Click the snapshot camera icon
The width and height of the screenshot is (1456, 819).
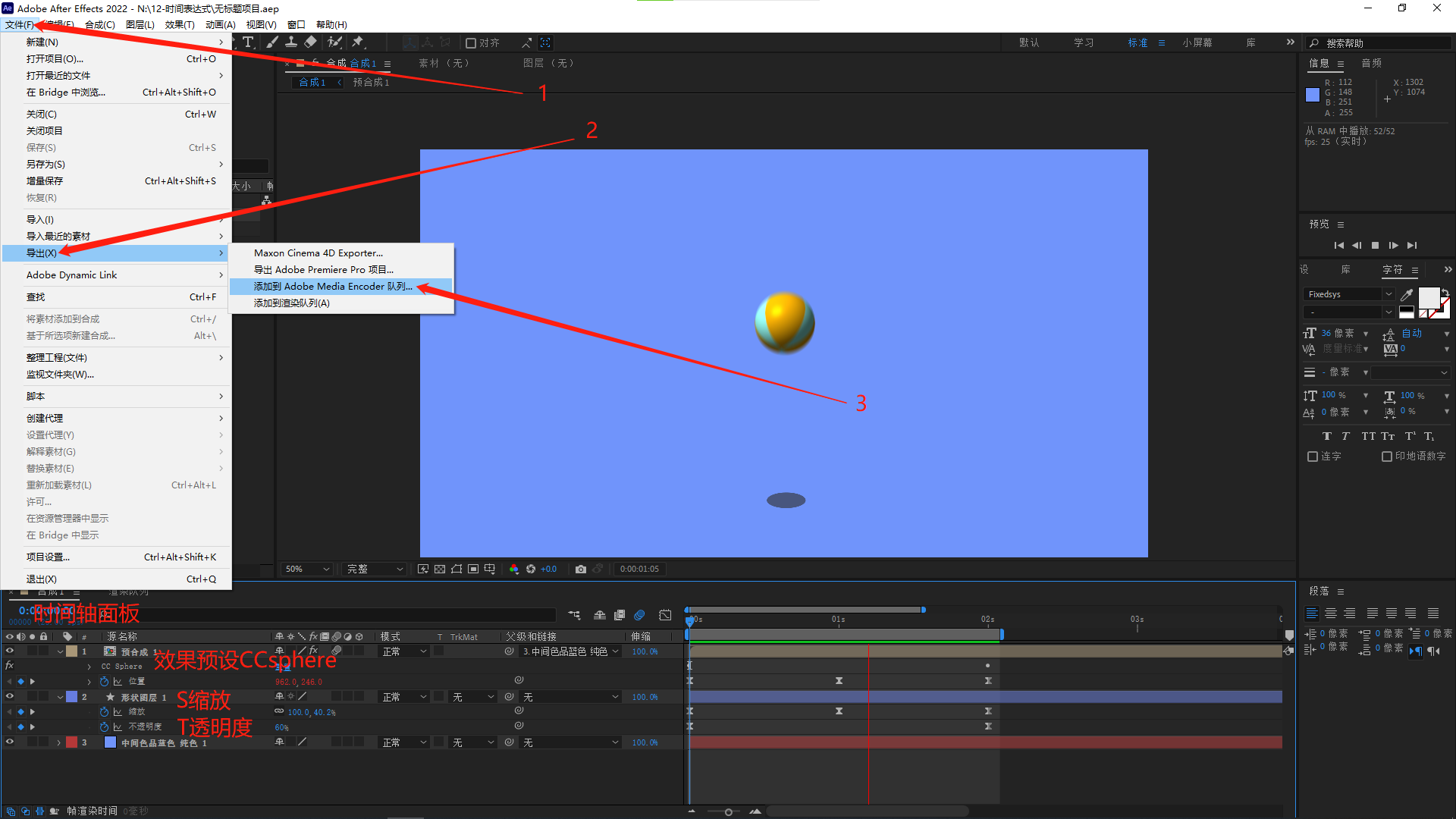(581, 569)
